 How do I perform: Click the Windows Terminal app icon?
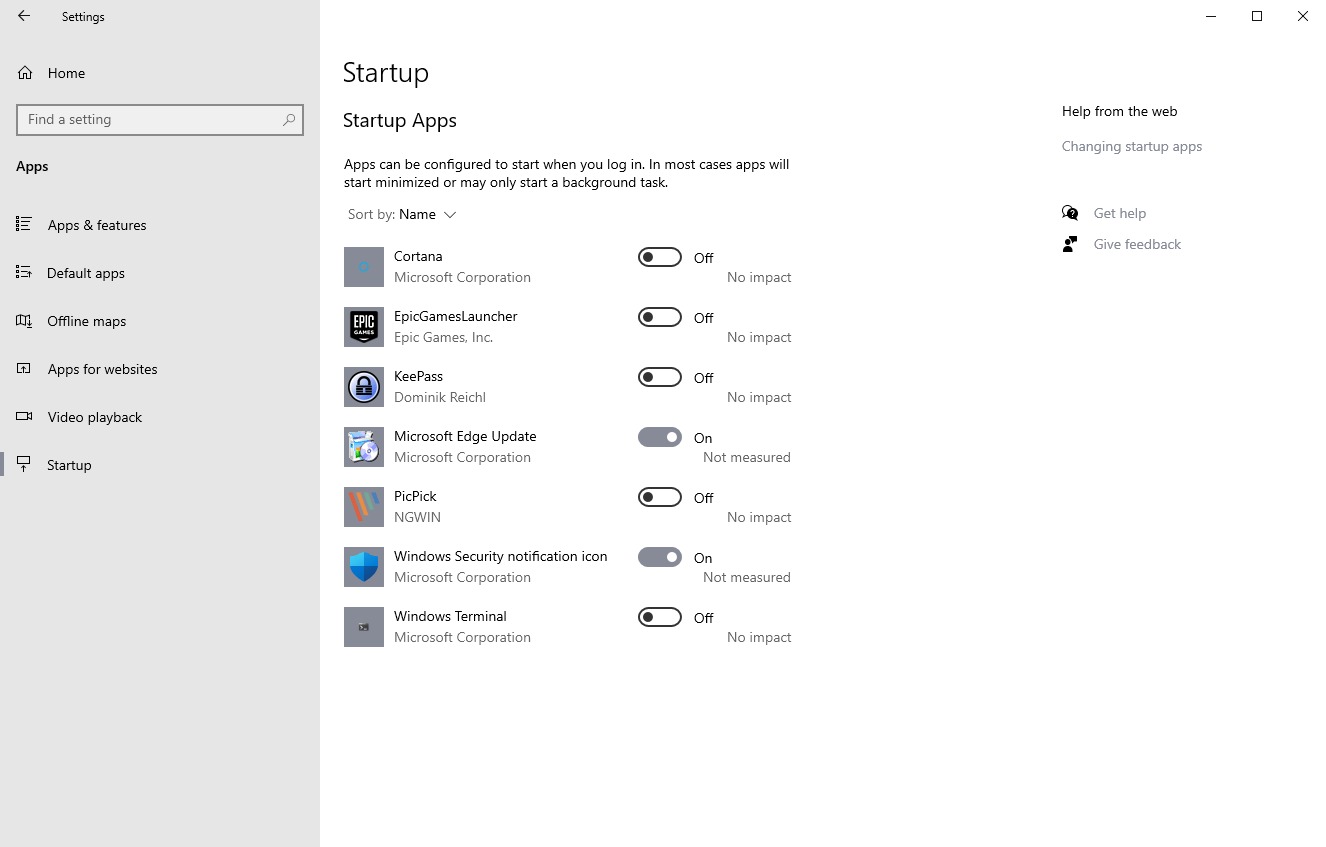point(363,627)
